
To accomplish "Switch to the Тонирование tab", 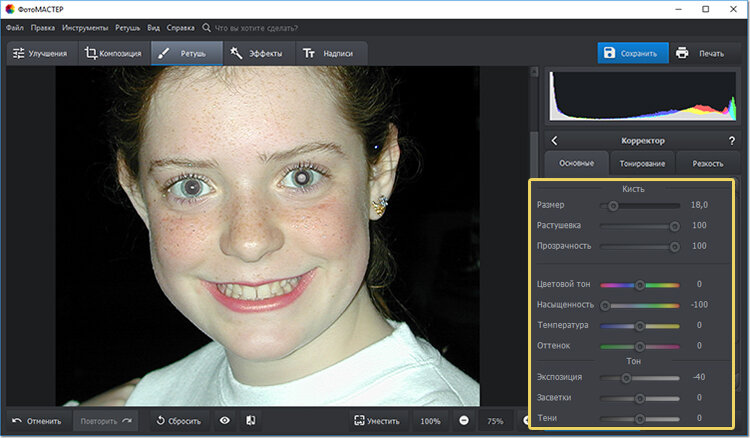I will tap(643, 163).
